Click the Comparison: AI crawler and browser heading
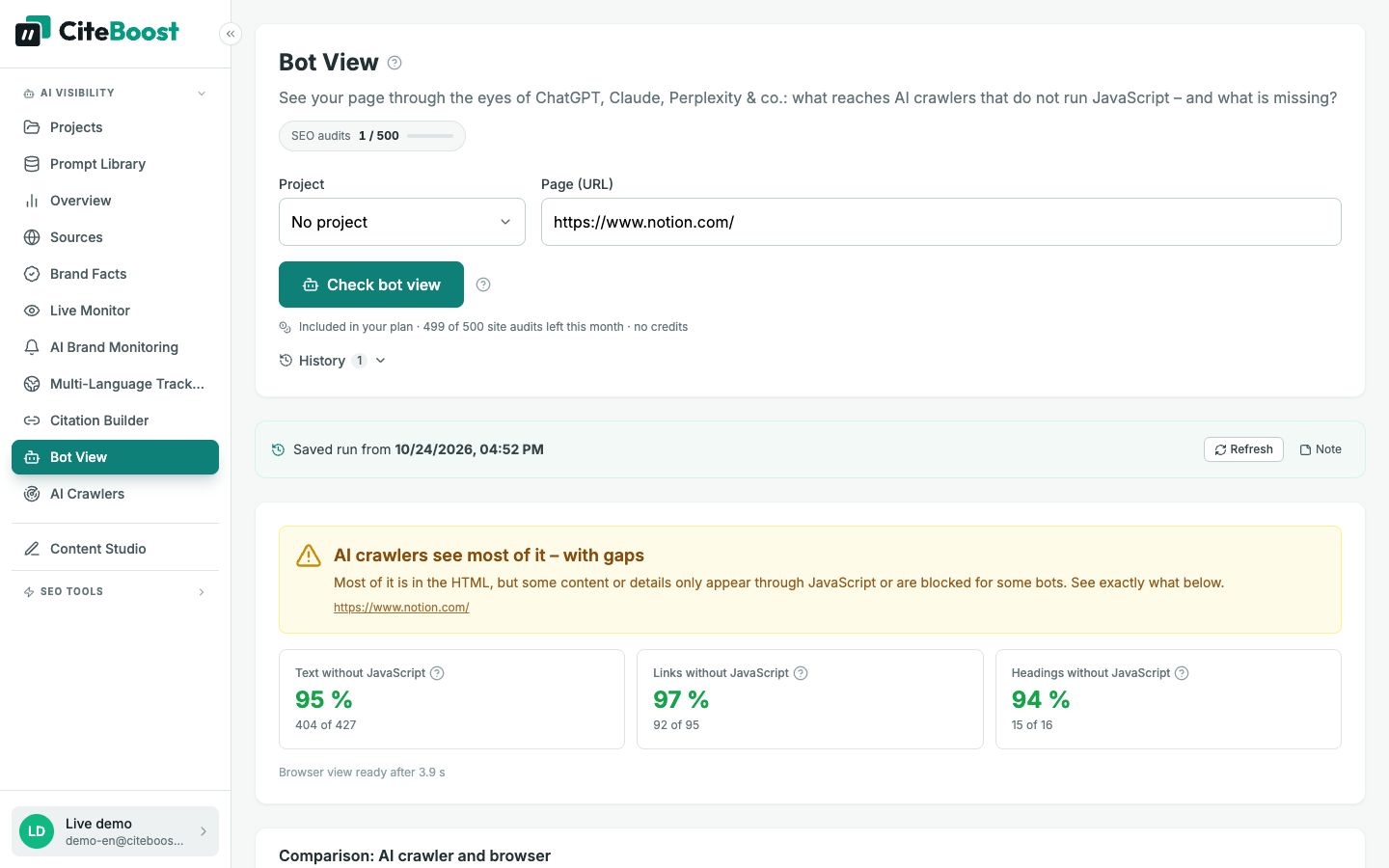Screen dimensions: 1389x868 coord(415,855)
